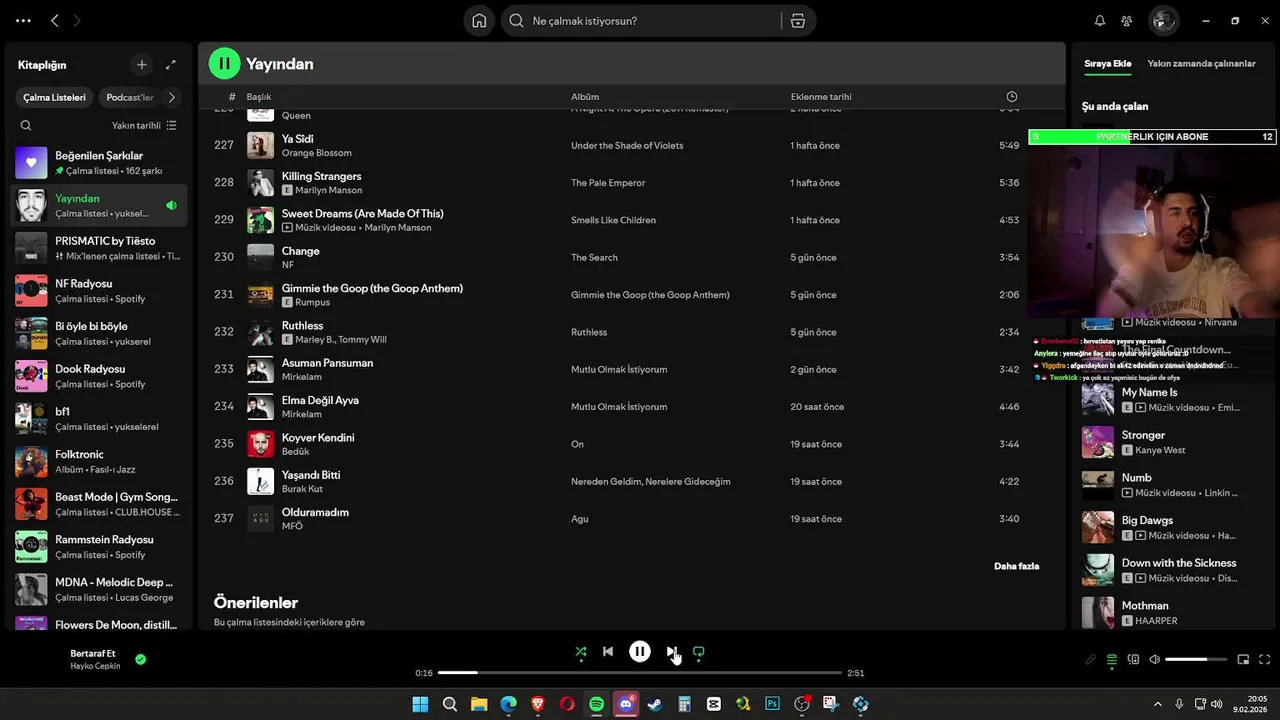Open the 'Beast Mode | Gym Song...' playlist
The image size is (1280, 720).
coord(99,504)
